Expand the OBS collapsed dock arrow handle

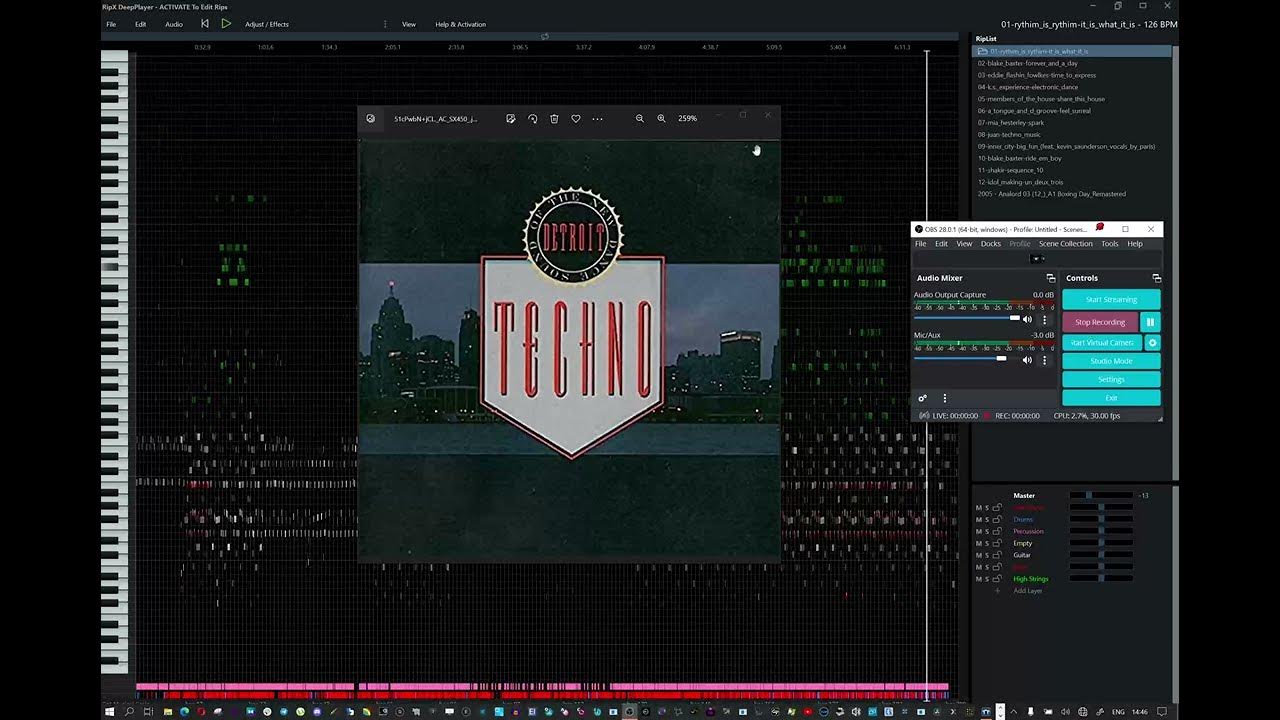tap(1036, 259)
